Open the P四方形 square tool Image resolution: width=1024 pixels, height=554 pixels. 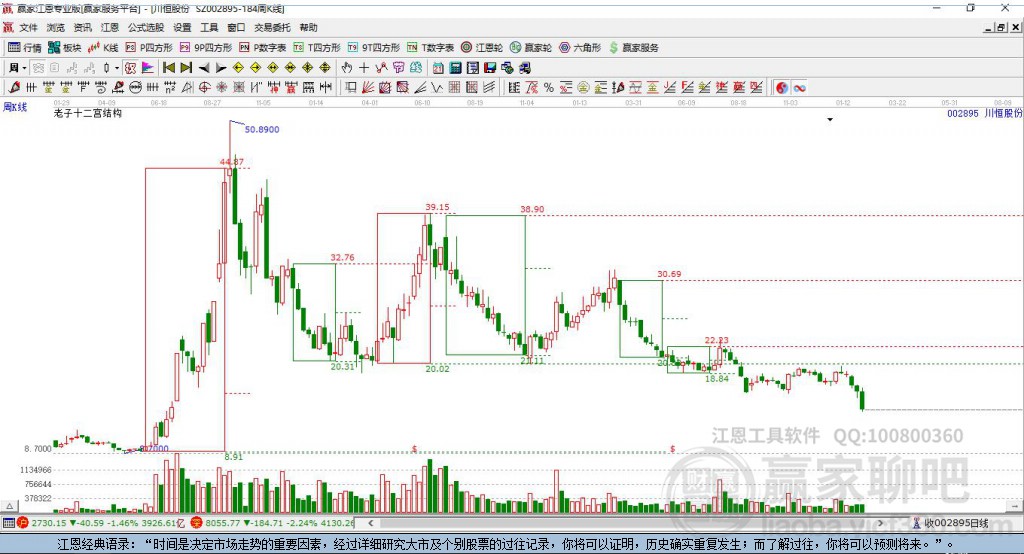point(149,48)
